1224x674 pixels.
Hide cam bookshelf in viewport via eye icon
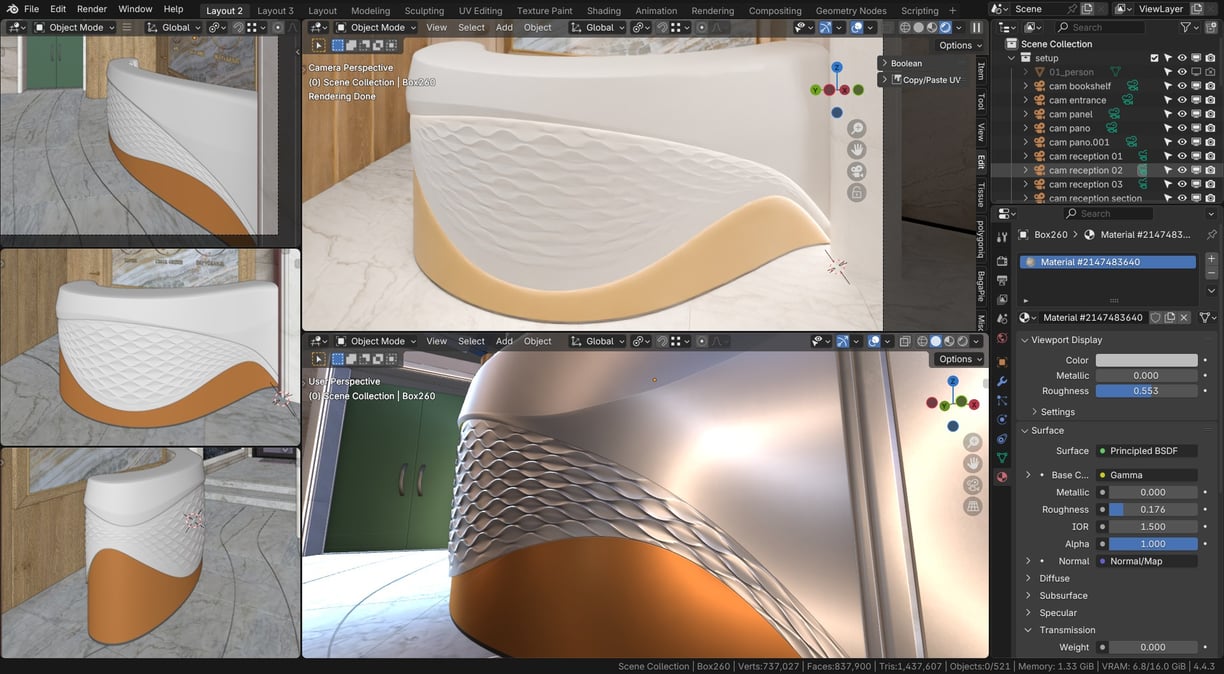tap(1182, 86)
